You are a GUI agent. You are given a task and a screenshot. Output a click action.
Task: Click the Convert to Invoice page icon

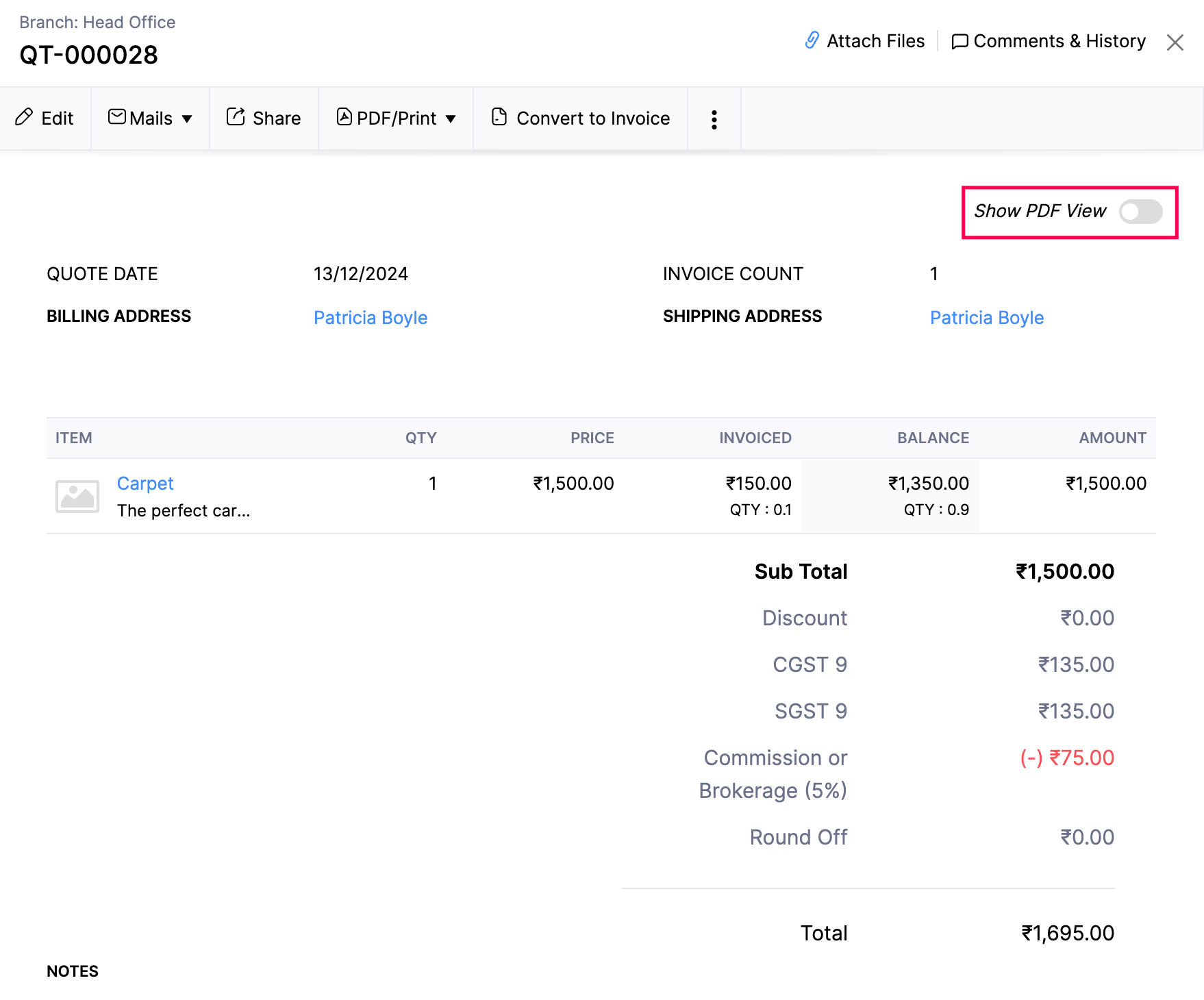point(499,117)
